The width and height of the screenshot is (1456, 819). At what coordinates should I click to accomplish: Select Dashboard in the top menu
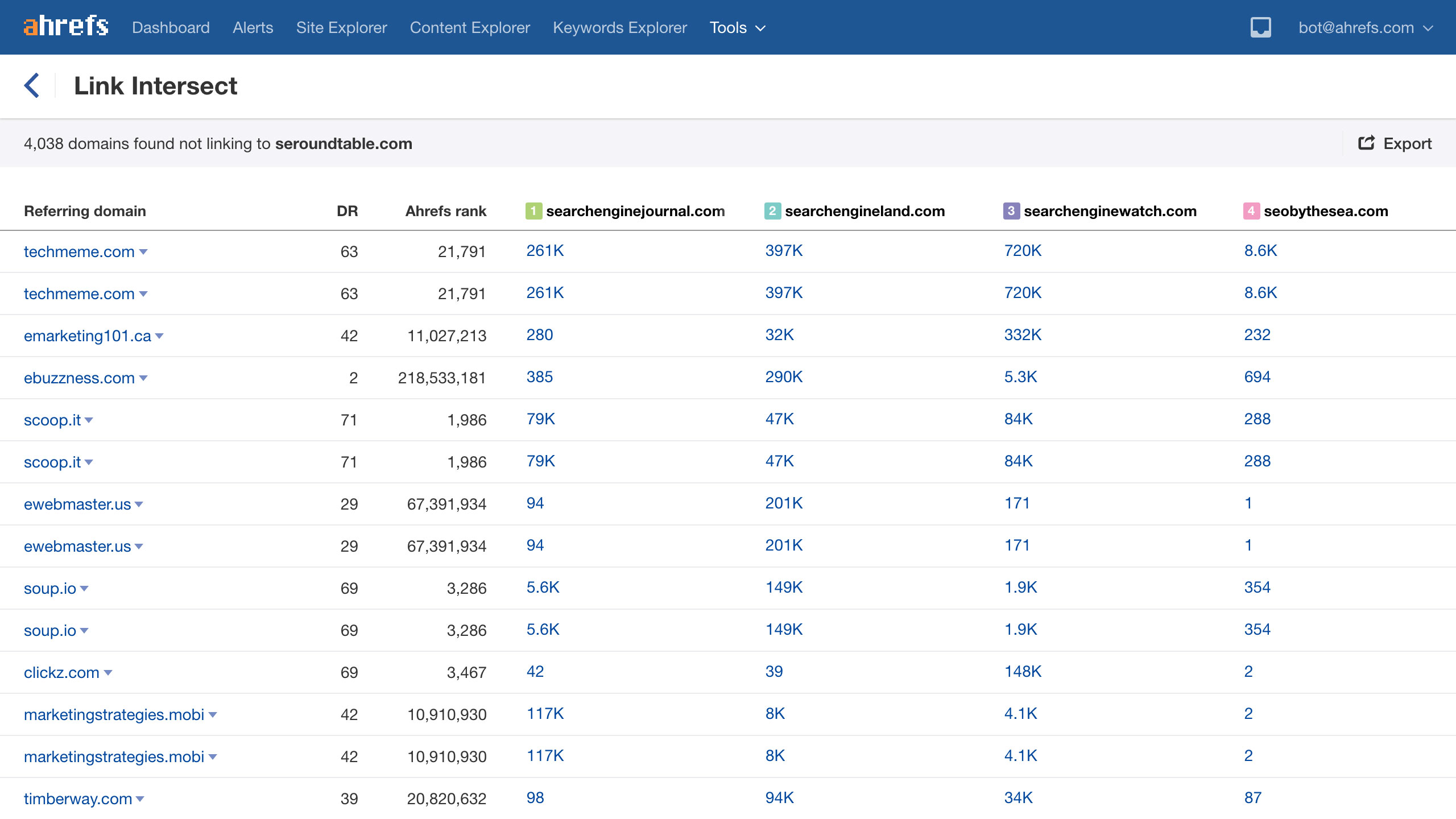(x=171, y=27)
